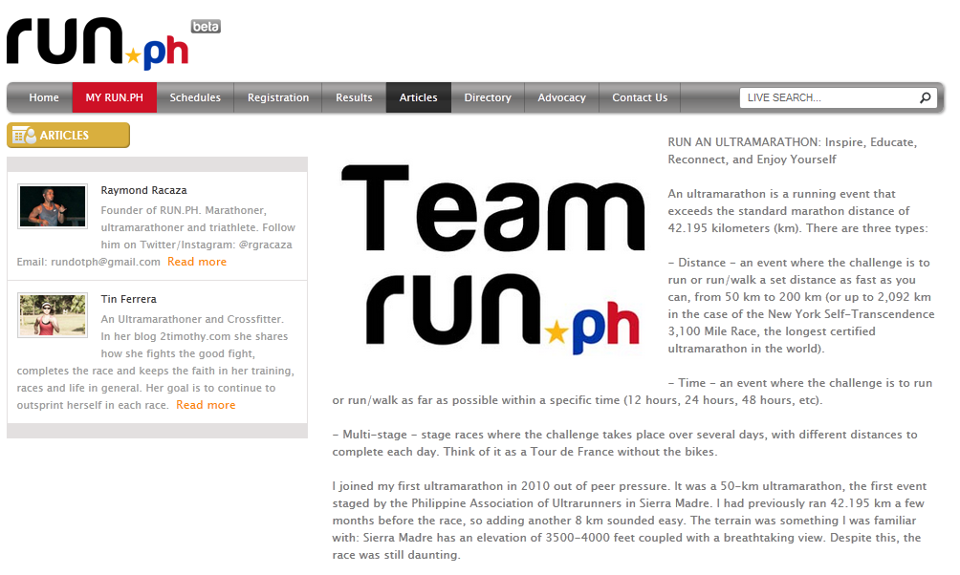Image resolution: width=960 pixels, height=575 pixels.
Task: Open the Directory menu item
Action: point(487,98)
